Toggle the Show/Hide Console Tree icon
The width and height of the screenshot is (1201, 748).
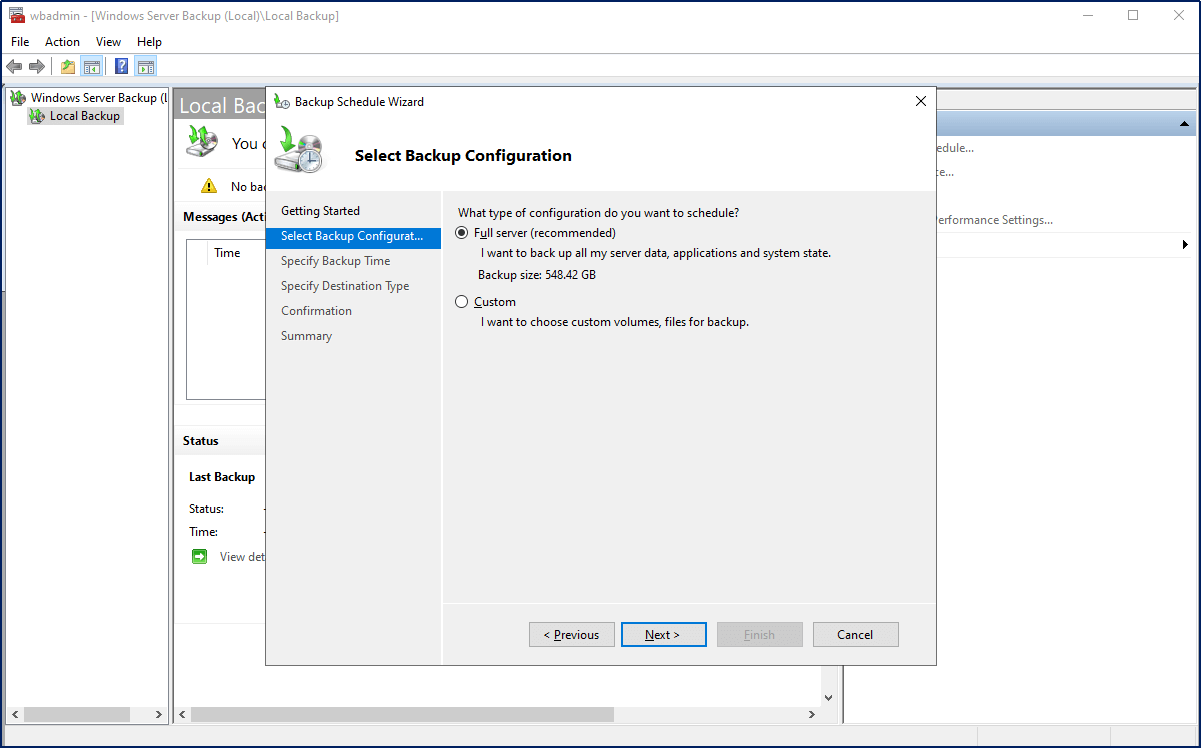(x=92, y=67)
